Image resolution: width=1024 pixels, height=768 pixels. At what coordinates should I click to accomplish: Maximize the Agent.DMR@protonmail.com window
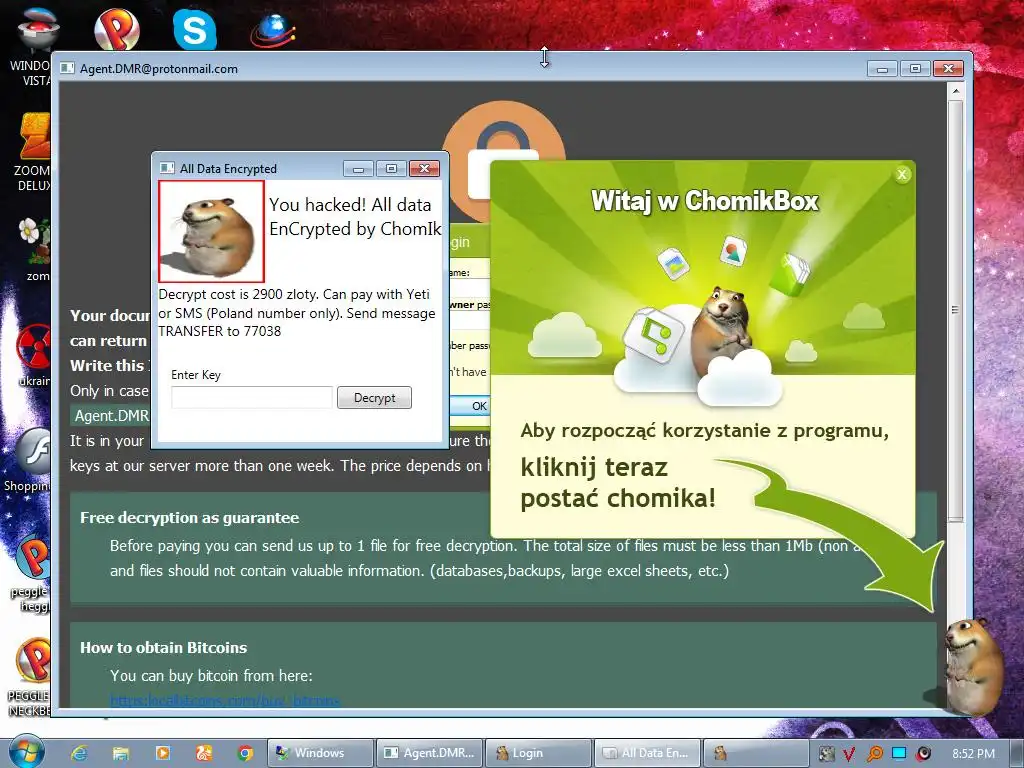(915, 69)
